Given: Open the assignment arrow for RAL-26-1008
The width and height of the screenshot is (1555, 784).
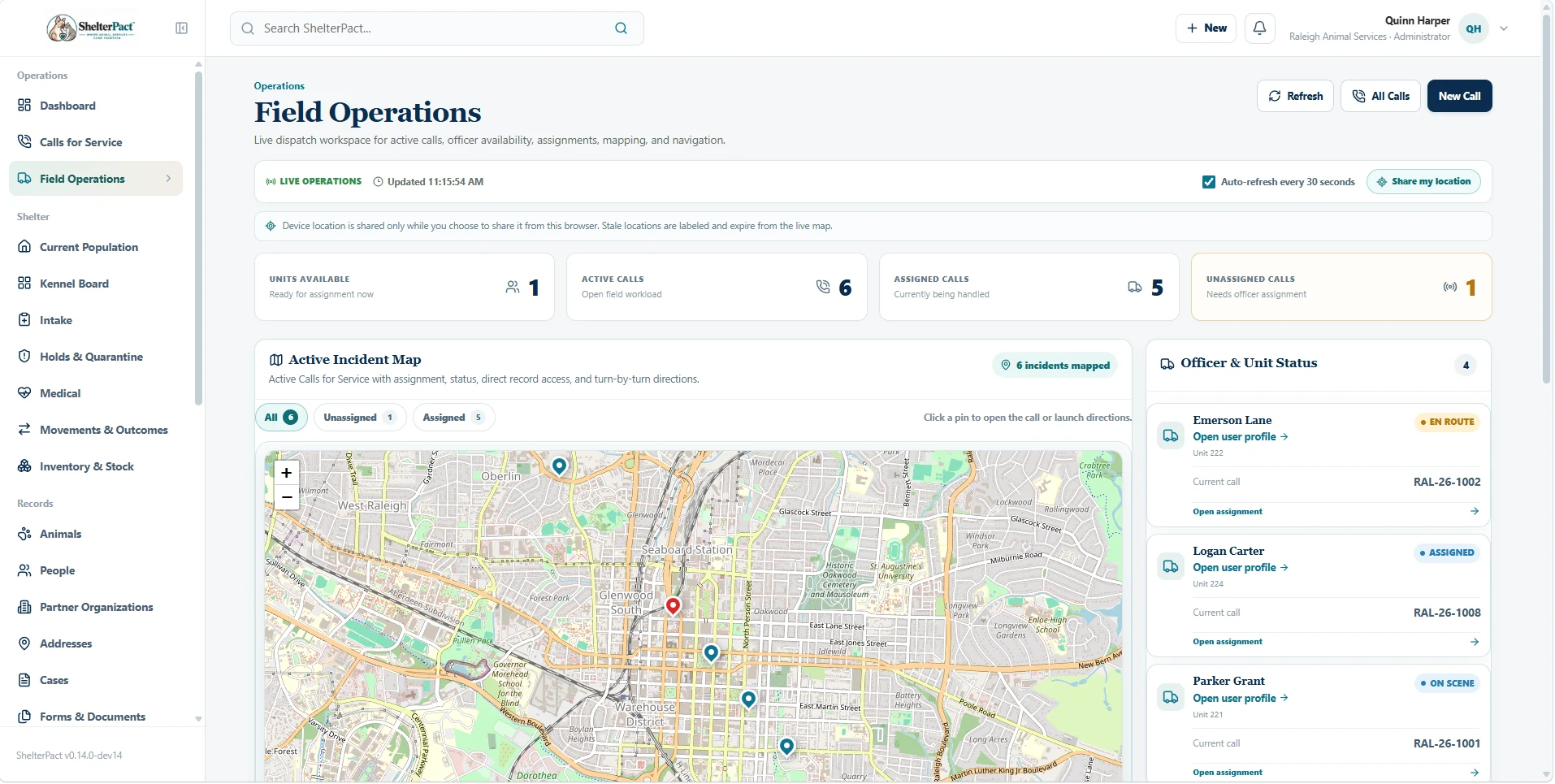Looking at the screenshot, I should coord(1474,642).
